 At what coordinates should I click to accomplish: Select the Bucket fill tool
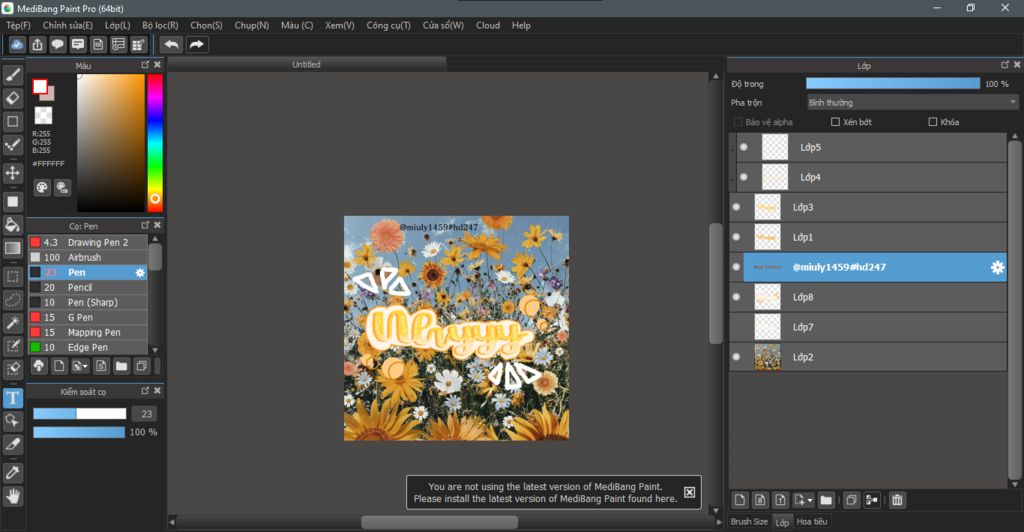12,225
